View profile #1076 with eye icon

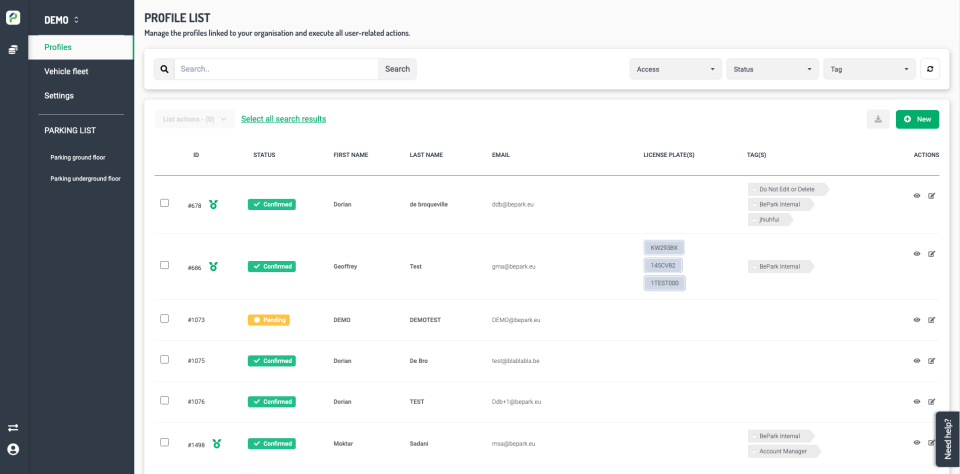click(x=917, y=402)
